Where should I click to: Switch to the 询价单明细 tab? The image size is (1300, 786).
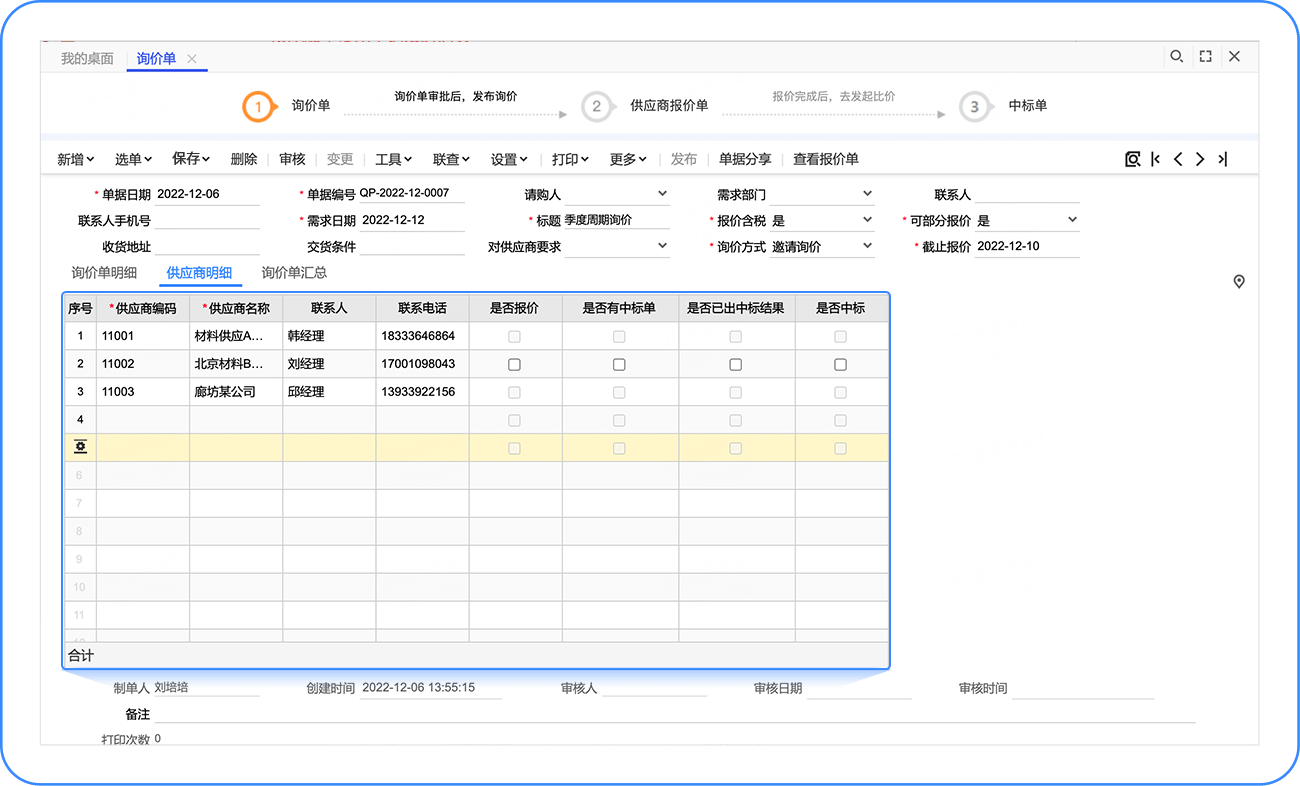tap(104, 272)
